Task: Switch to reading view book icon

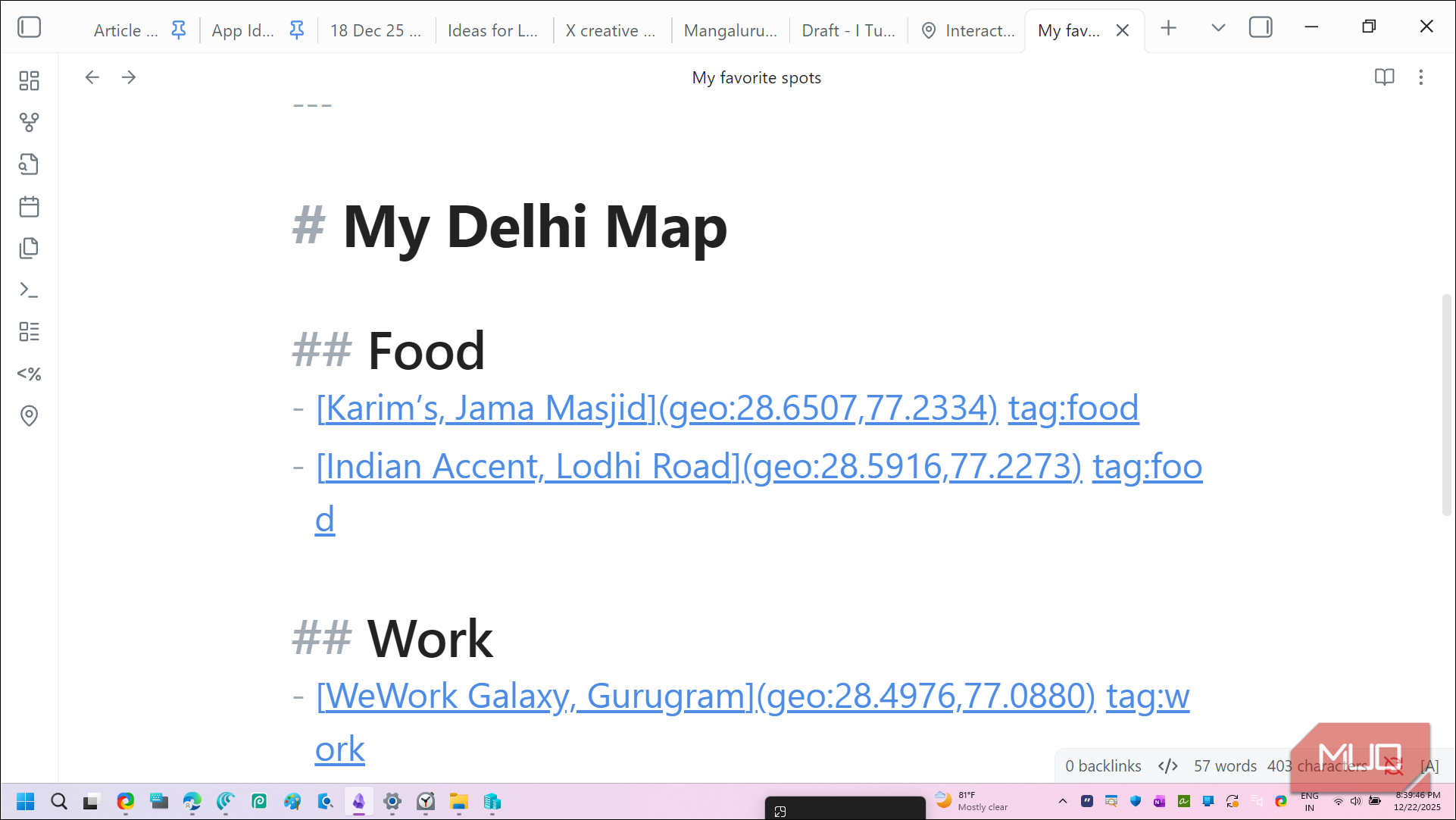Action: click(1384, 77)
